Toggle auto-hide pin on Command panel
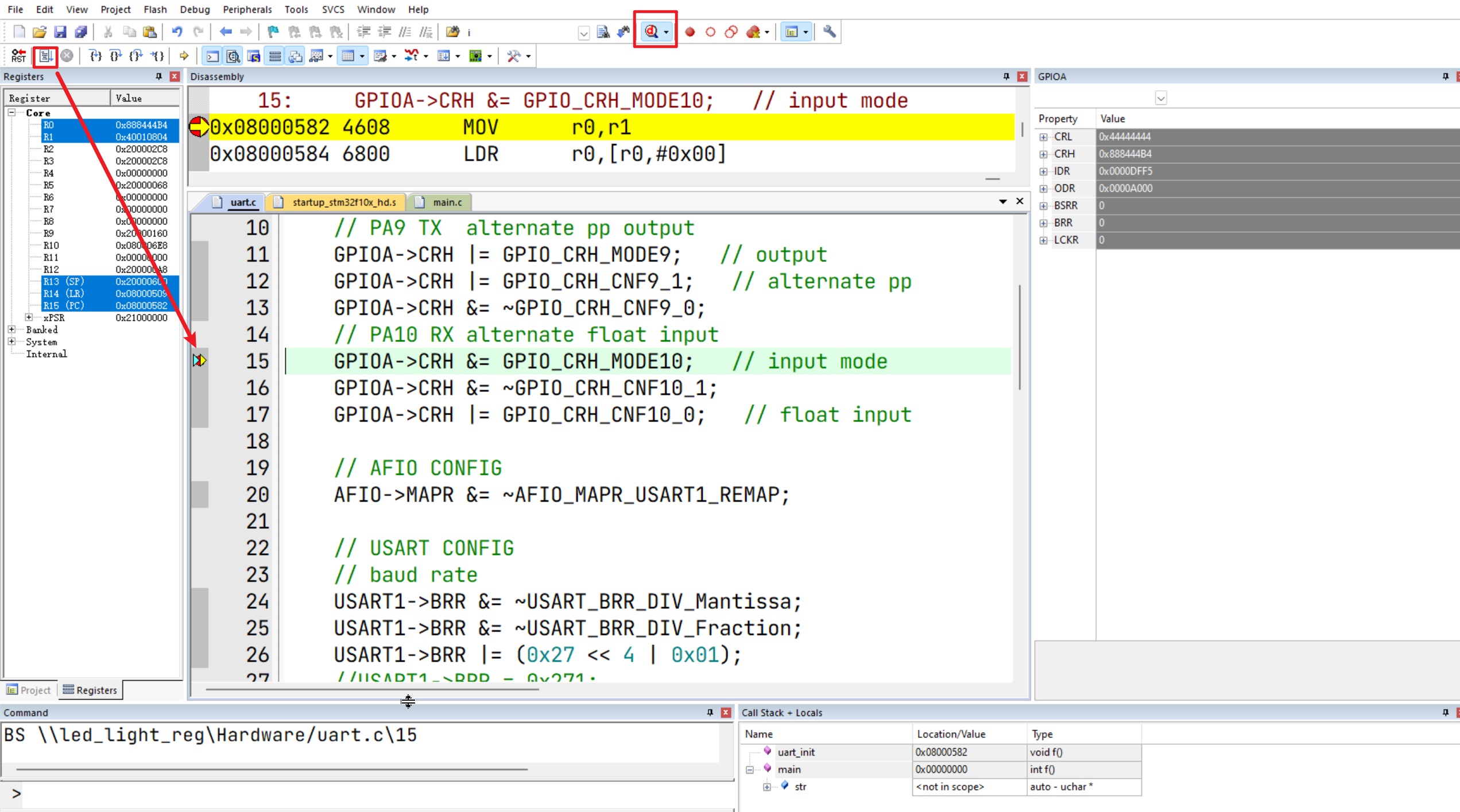The height and width of the screenshot is (812, 1460). 710,712
